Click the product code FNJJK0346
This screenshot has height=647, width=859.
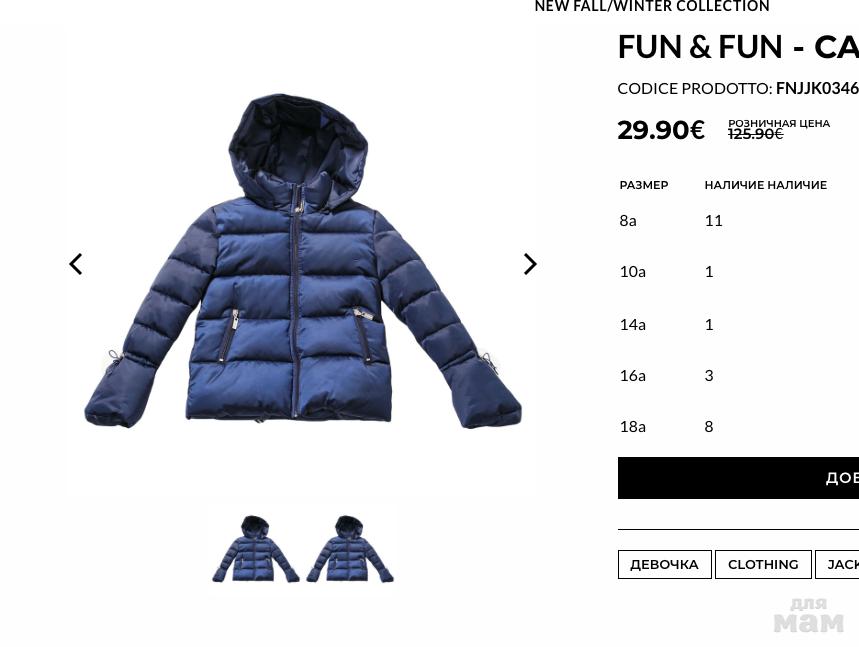click(x=817, y=88)
